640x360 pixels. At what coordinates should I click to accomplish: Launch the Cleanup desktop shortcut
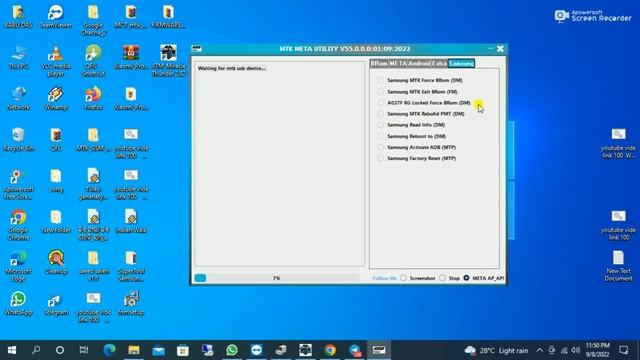(x=56, y=262)
